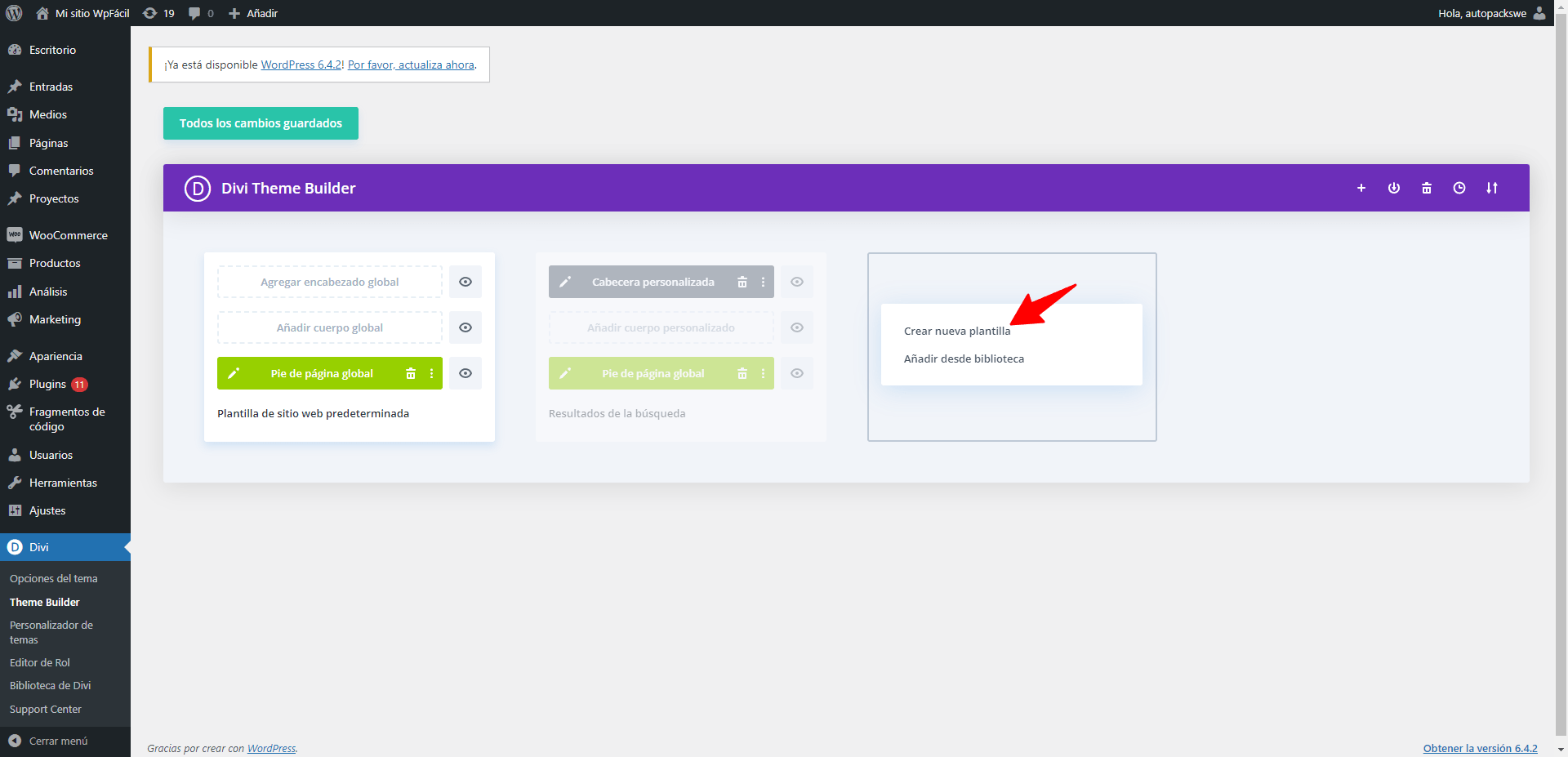Viewport: 1568px width, 757px height.
Task: Open WooCommerce in the sidebar
Action: coord(65,235)
